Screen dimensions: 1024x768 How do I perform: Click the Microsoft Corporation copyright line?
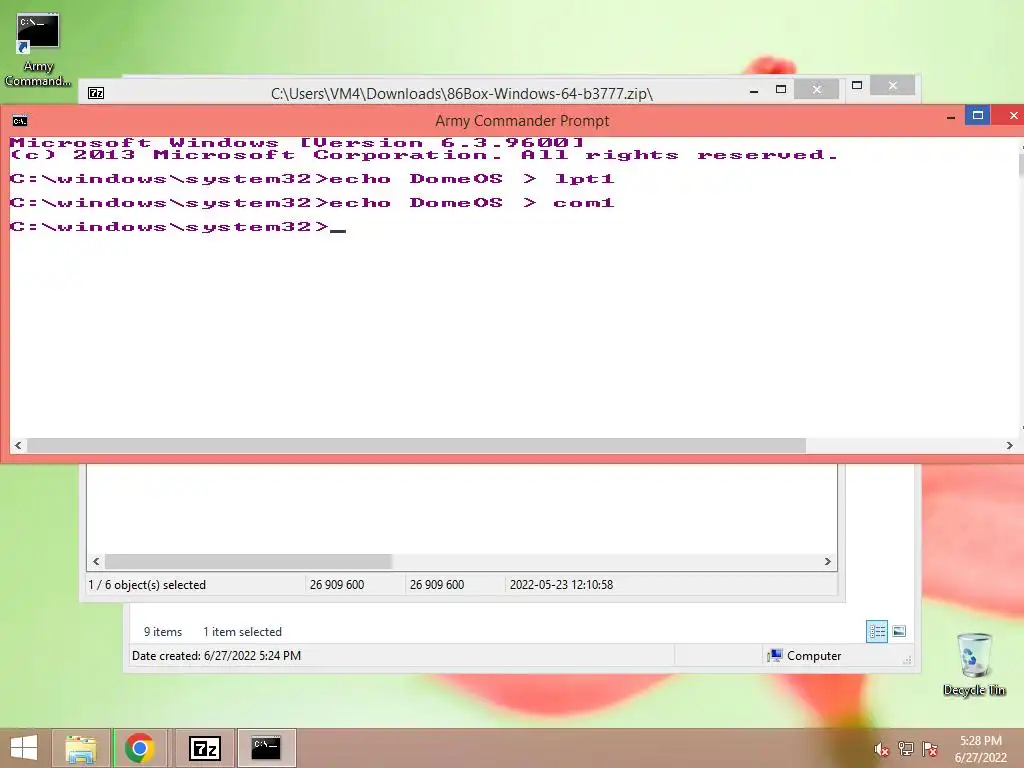[x=424, y=155]
